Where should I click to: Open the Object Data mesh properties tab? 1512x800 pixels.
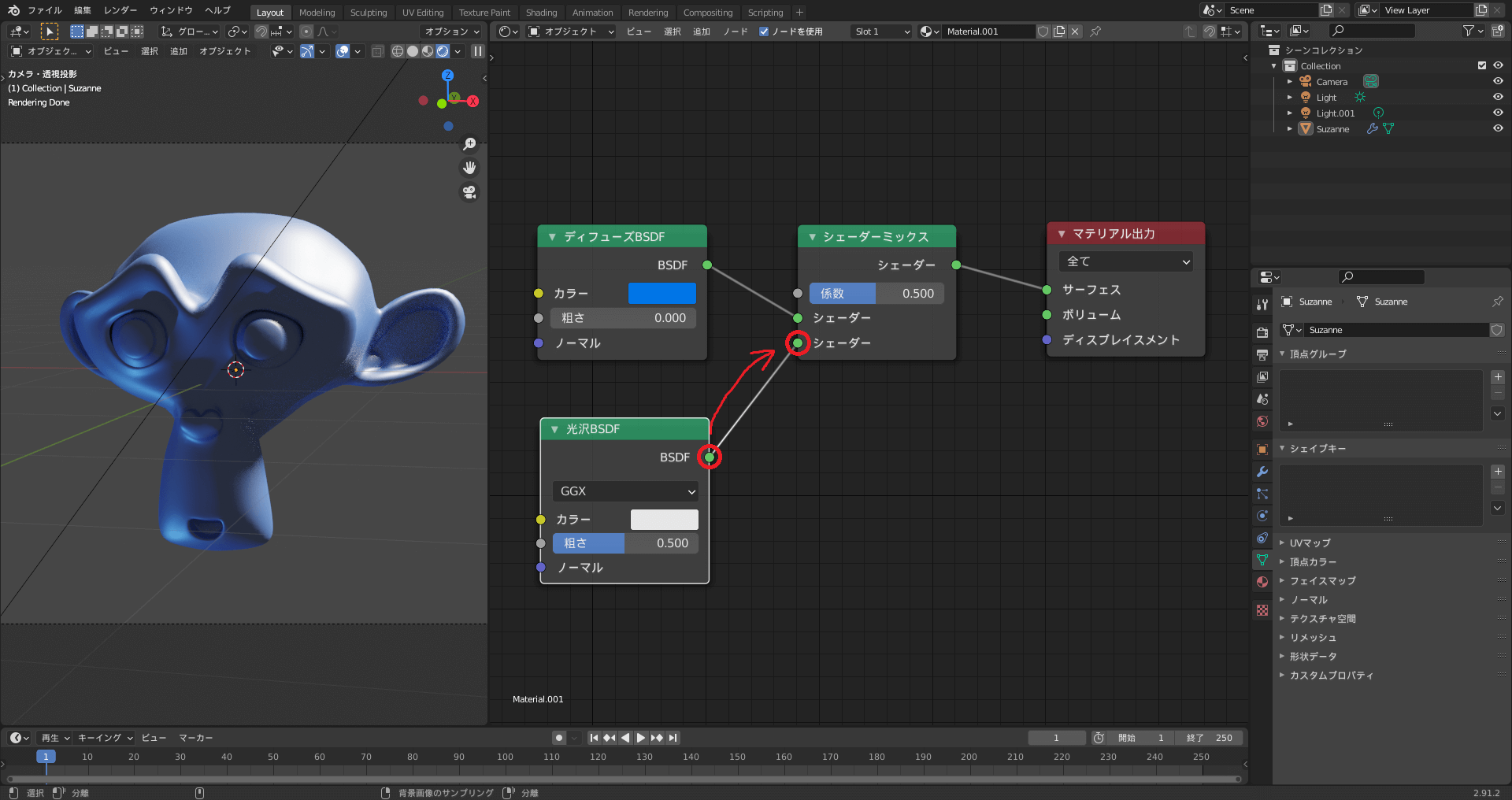[1262, 560]
